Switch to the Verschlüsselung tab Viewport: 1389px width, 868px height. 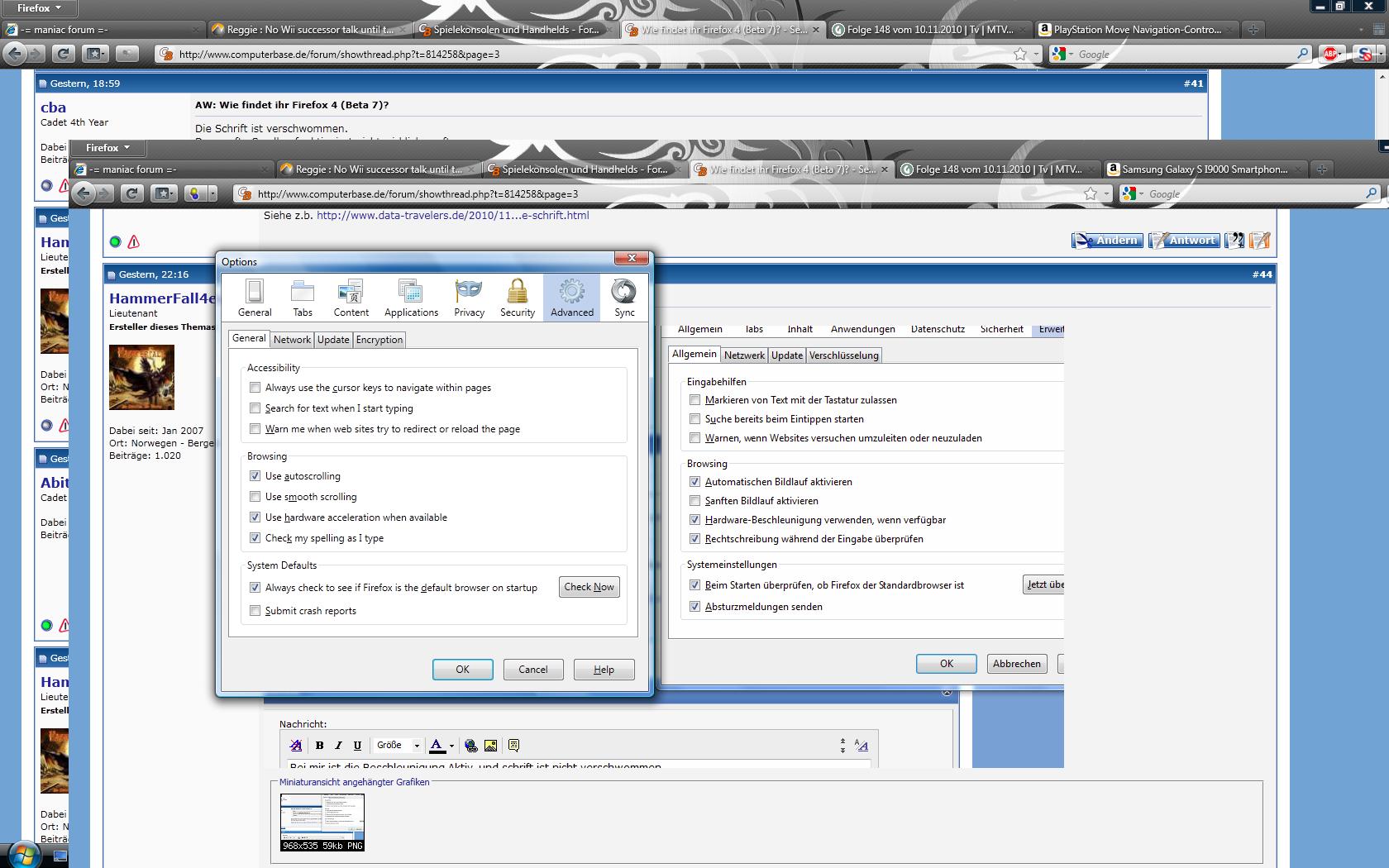pyautogui.click(x=843, y=355)
